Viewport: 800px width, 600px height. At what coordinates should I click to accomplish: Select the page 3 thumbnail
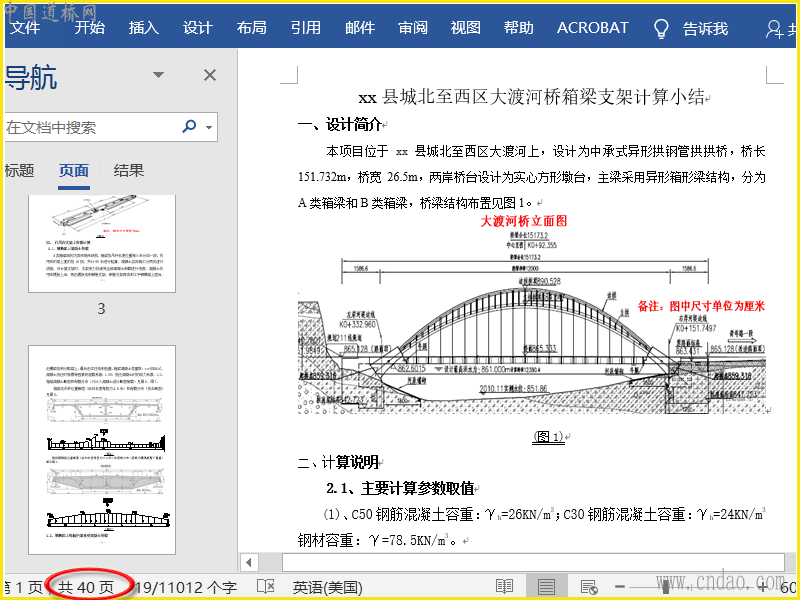tap(102, 243)
